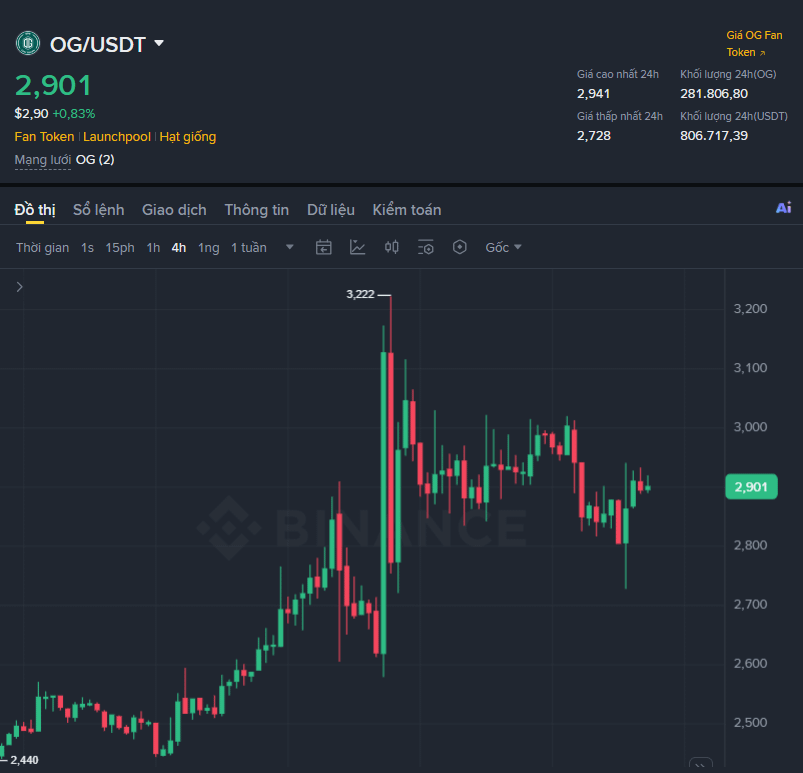Click the 24h OG volume 281.806,80
This screenshot has width=803, height=773.
coord(714,94)
